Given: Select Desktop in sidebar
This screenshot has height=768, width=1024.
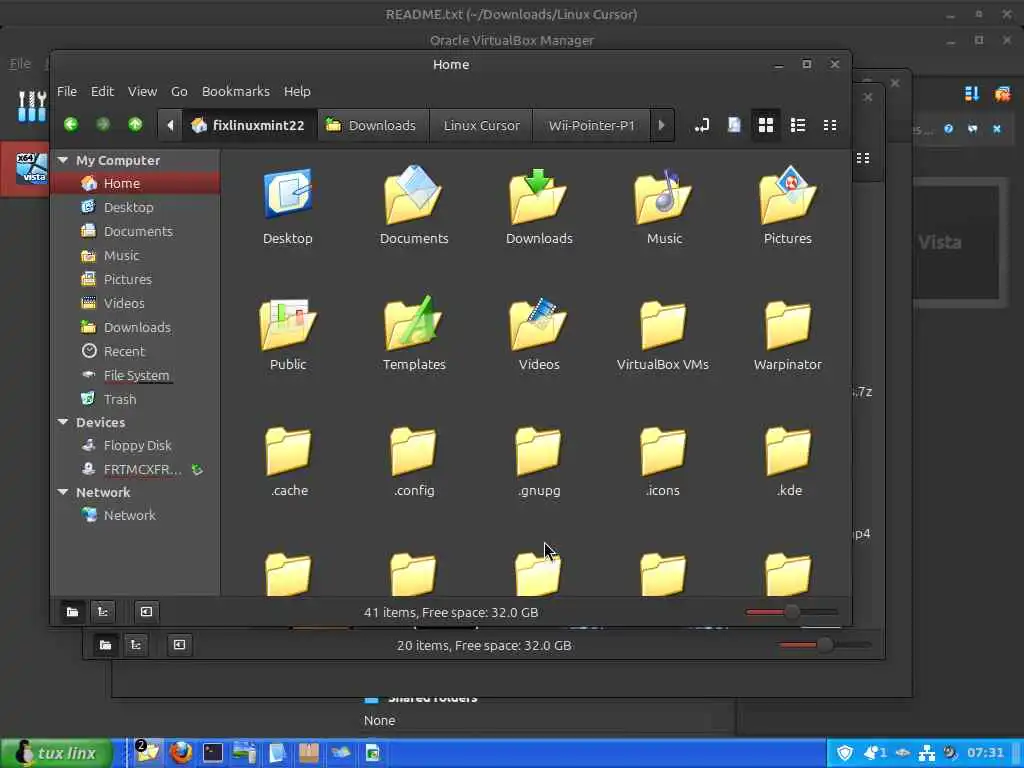Looking at the screenshot, I should point(135,207).
